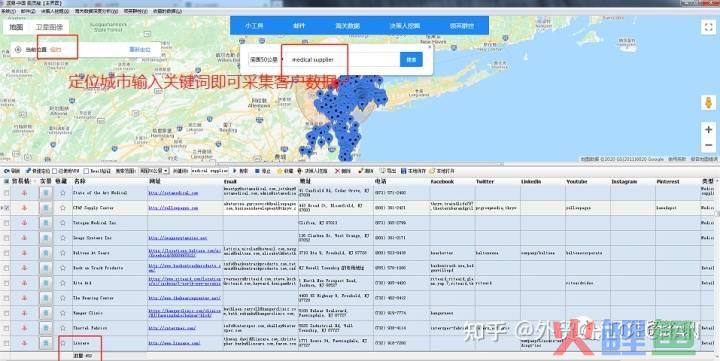Click the export (导出) toolbar icon

382,171
